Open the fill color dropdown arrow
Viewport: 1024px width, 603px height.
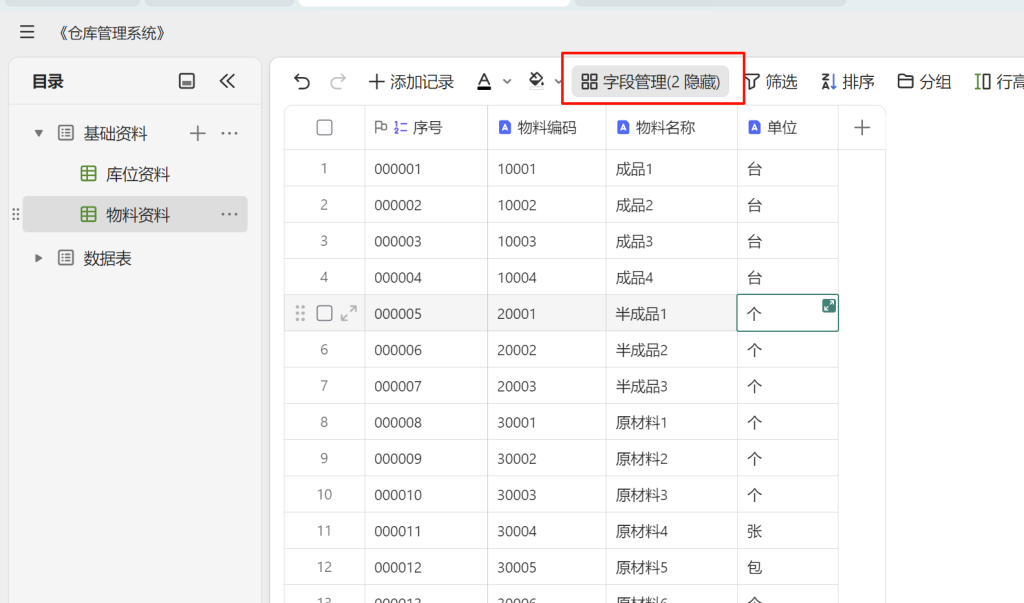coord(558,82)
